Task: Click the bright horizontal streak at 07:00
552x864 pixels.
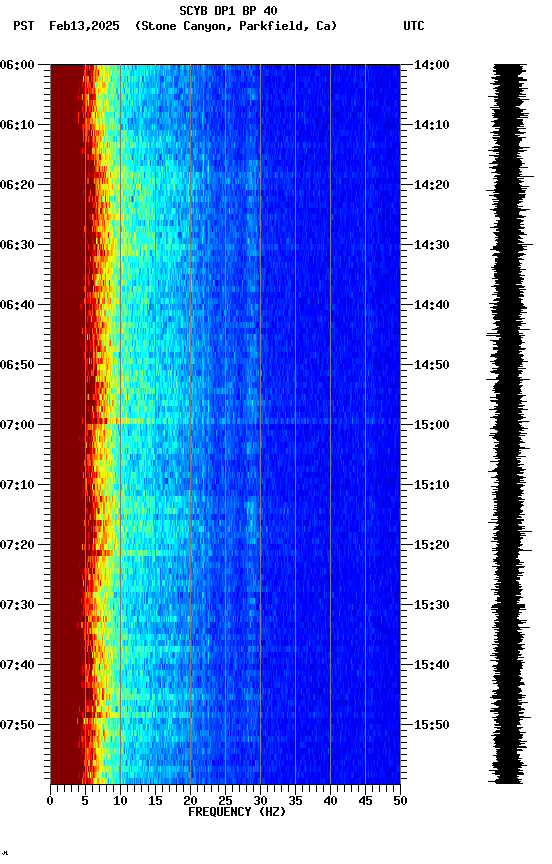Action: click(x=242, y=422)
